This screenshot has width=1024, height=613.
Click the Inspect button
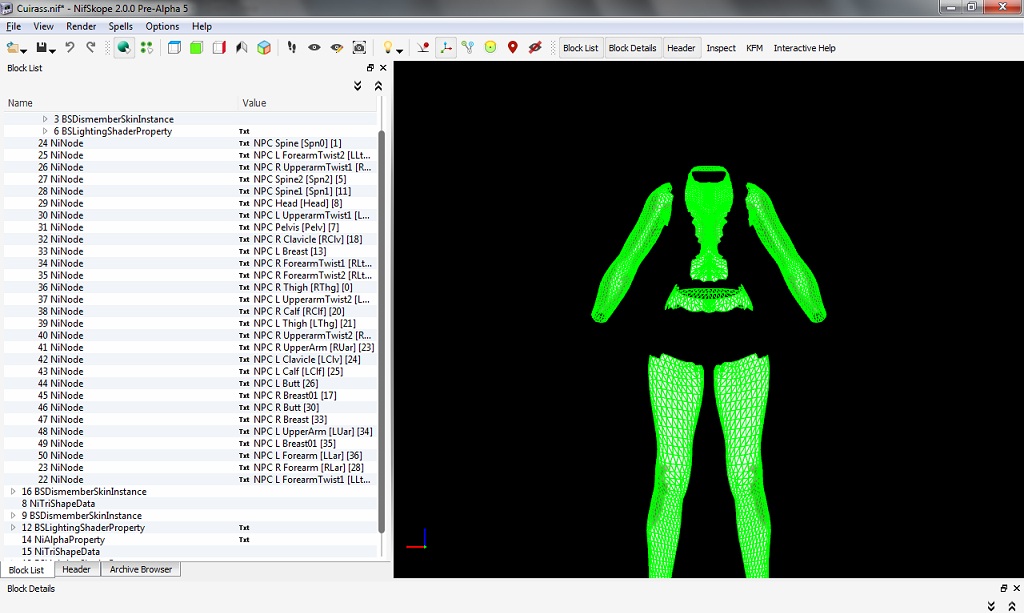[721, 48]
